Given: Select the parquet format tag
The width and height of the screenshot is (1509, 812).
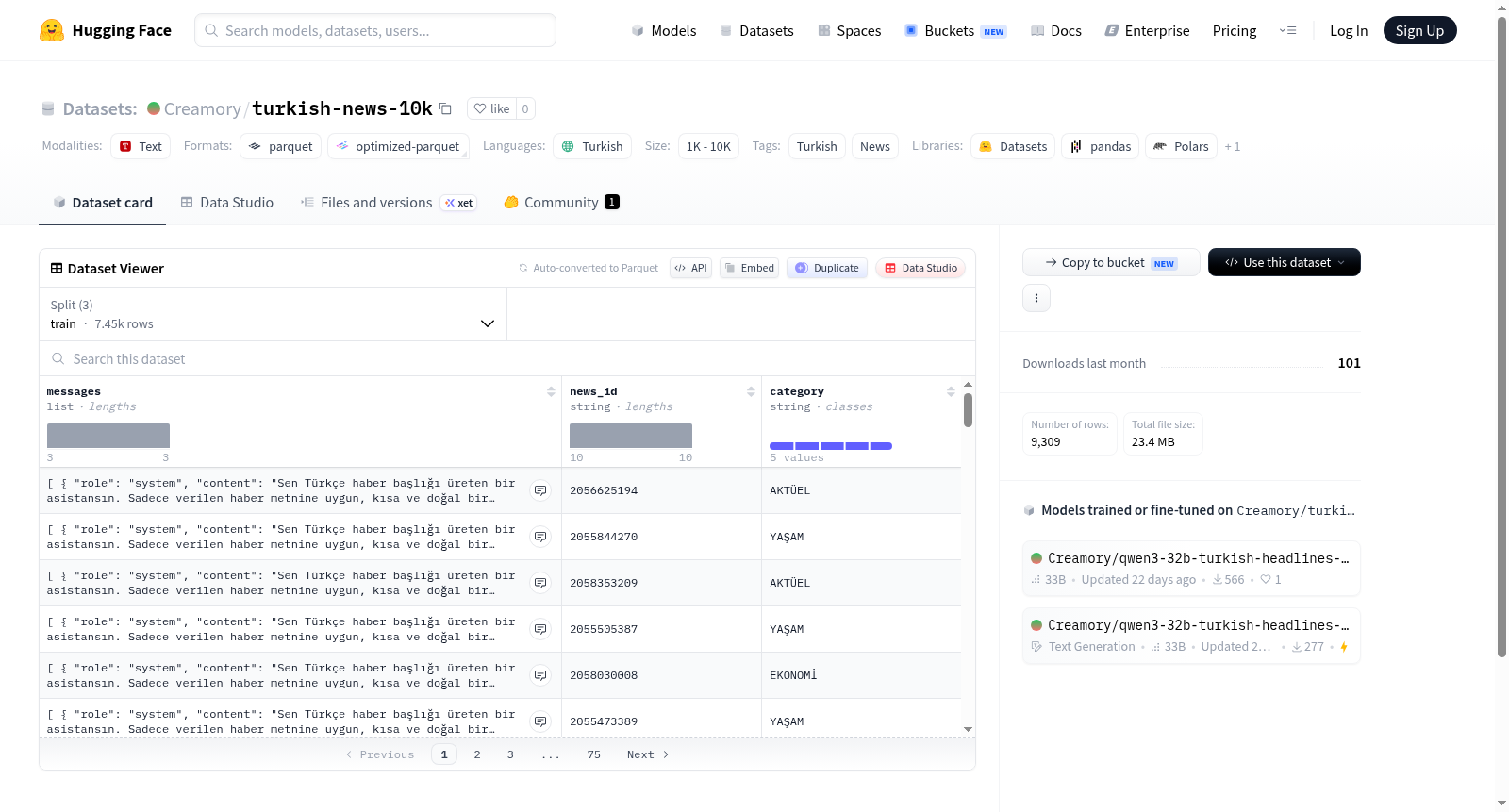Looking at the screenshot, I should click(281, 146).
